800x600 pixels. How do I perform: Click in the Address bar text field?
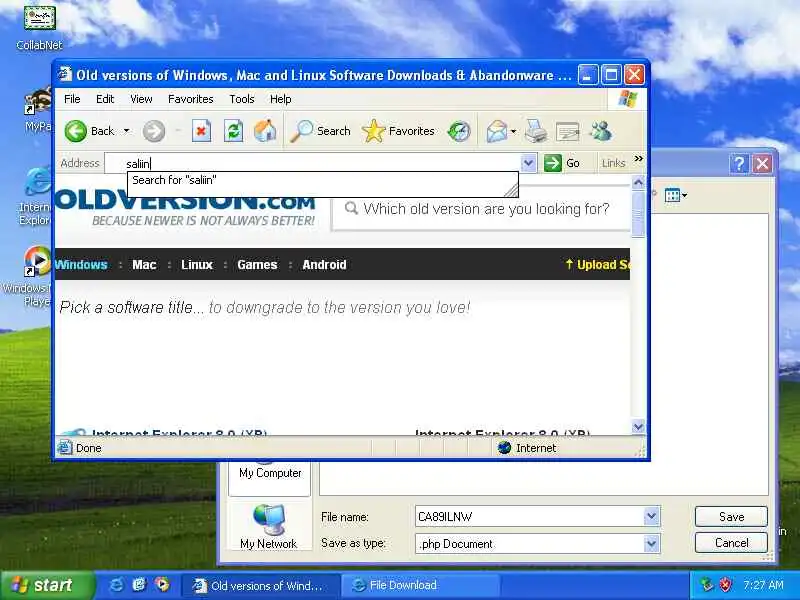pos(313,163)
